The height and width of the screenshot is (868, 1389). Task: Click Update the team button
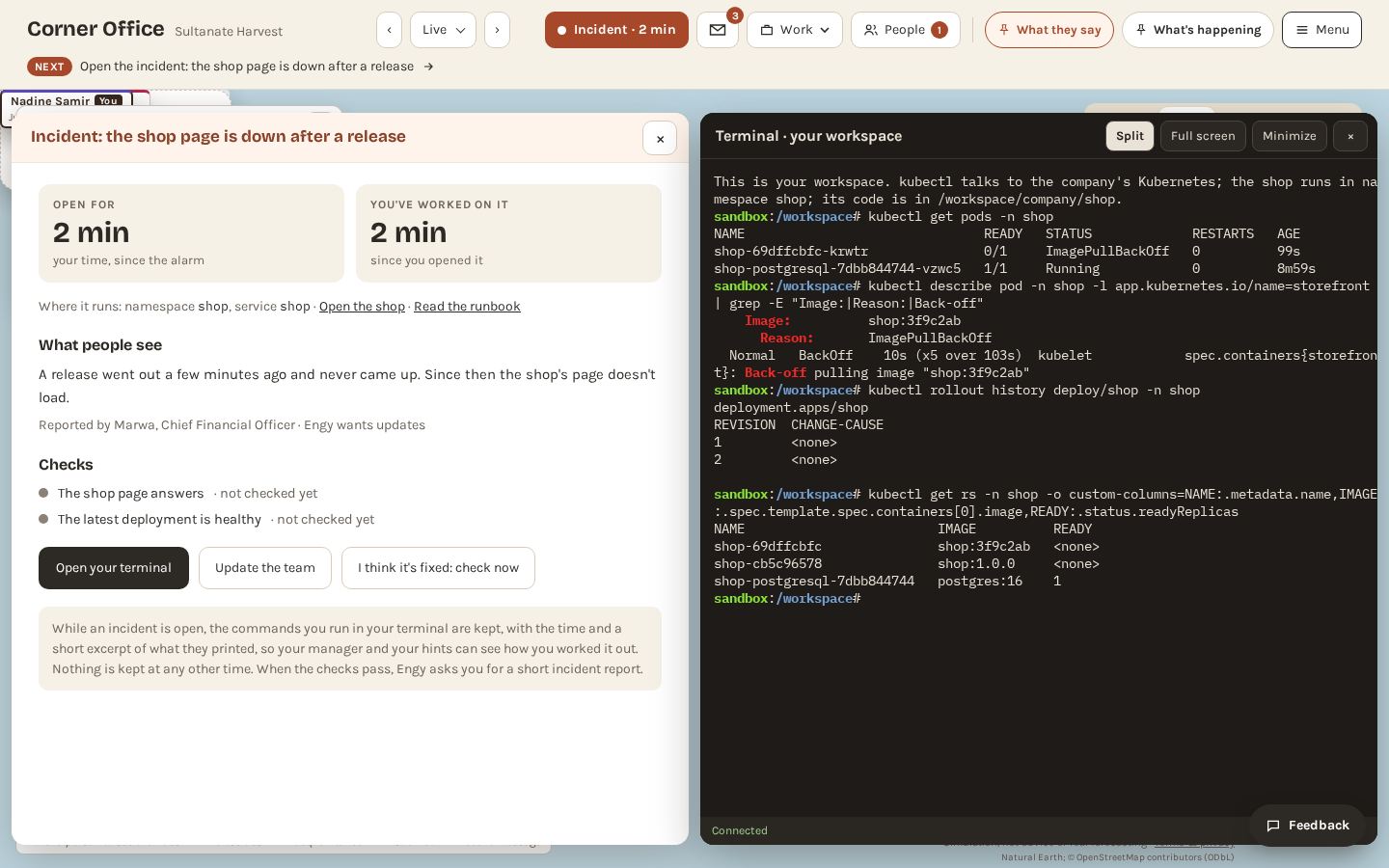click(x=265, y=568)
